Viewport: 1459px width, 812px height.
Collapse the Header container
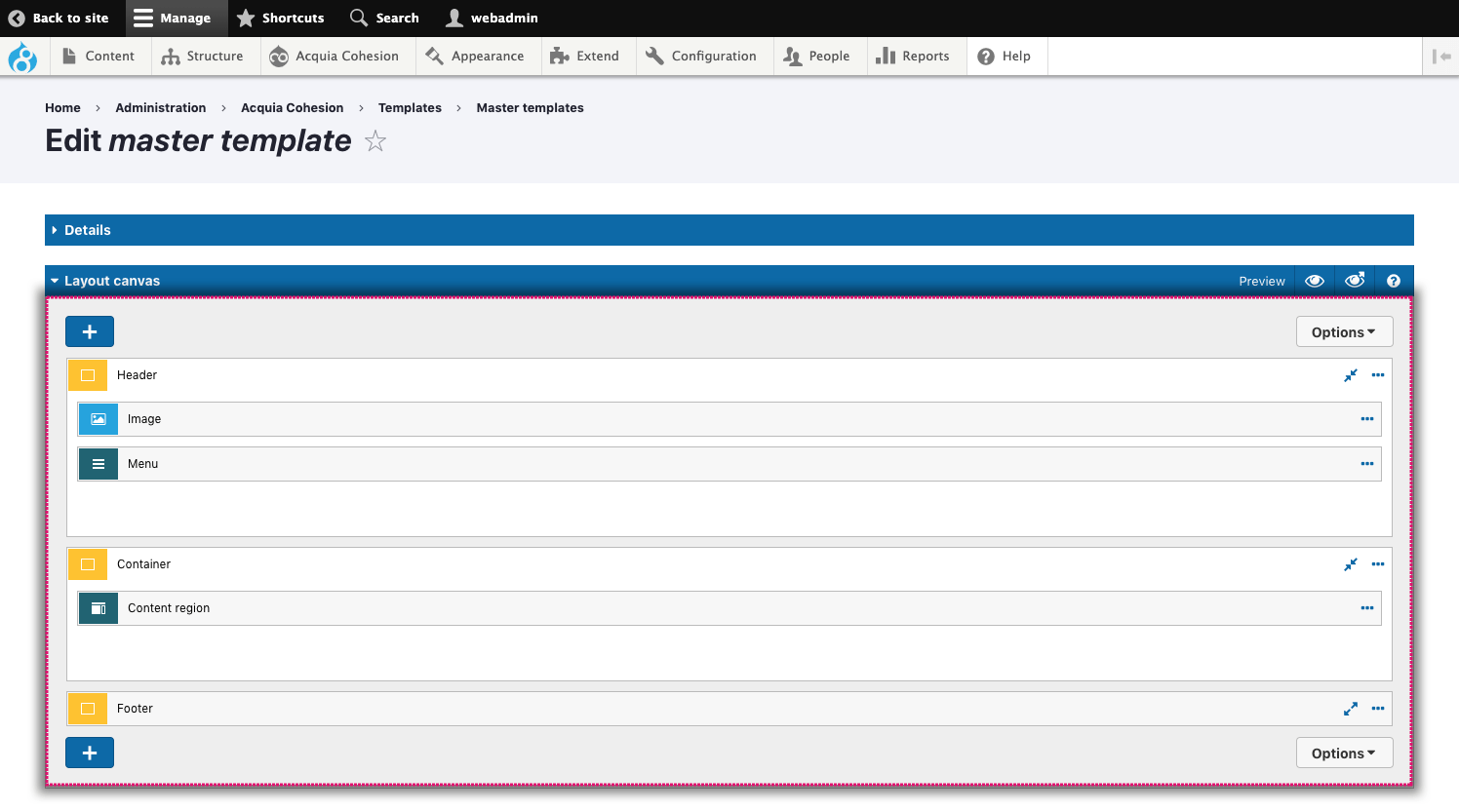pyautogui.click(x=1350, y=375)
